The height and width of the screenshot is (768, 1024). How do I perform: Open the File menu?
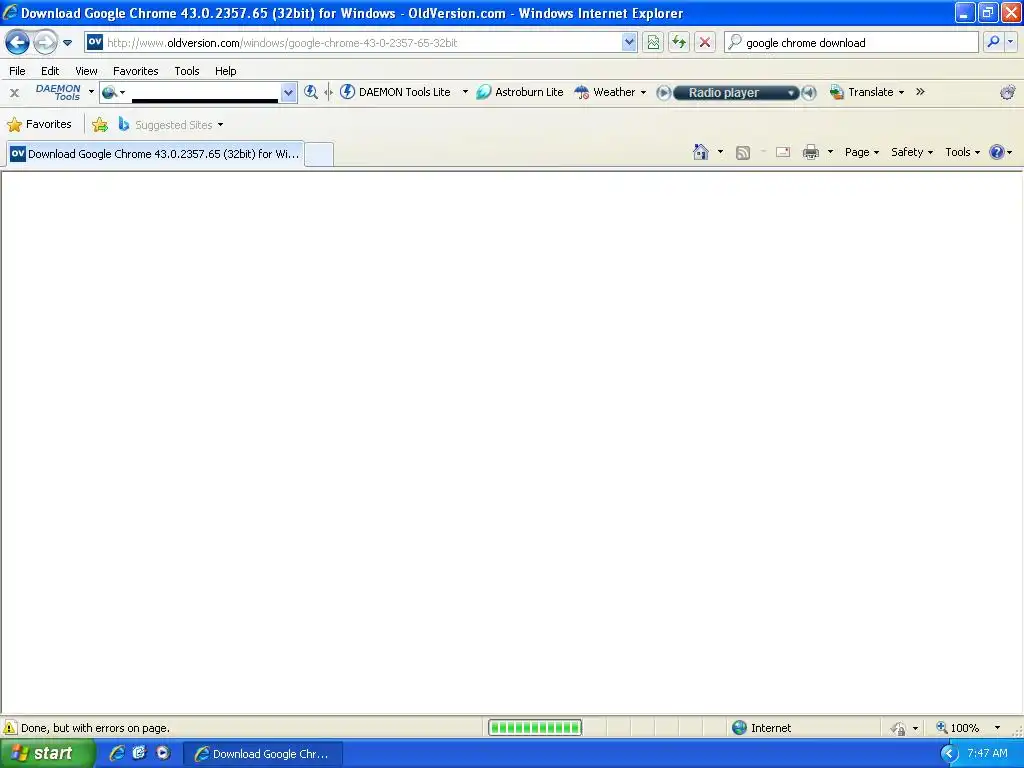[x=18, y=71]
